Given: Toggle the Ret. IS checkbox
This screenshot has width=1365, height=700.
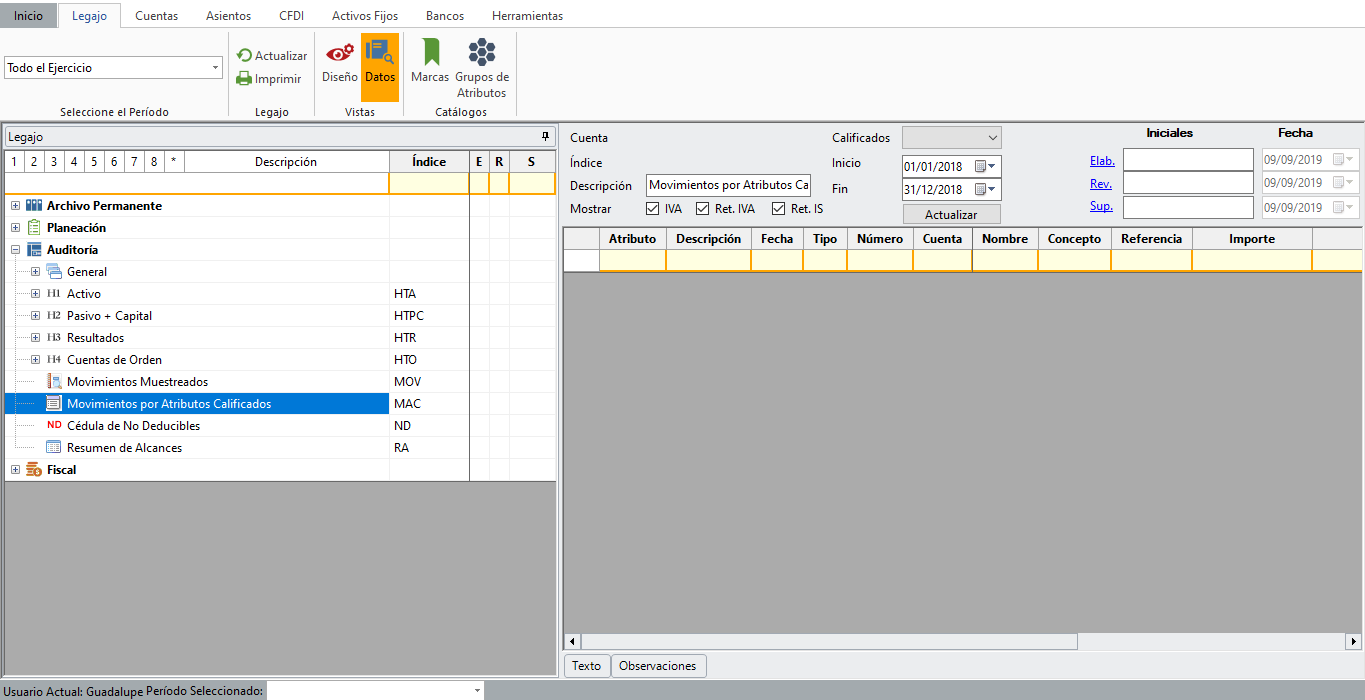Looking at the screenshot, I should pyautogui.click(x=779, y=209).
